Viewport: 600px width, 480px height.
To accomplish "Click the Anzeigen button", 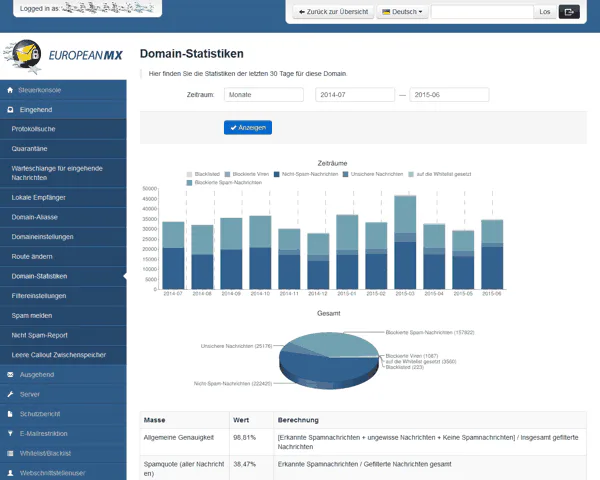I will [x=248, y=127].
